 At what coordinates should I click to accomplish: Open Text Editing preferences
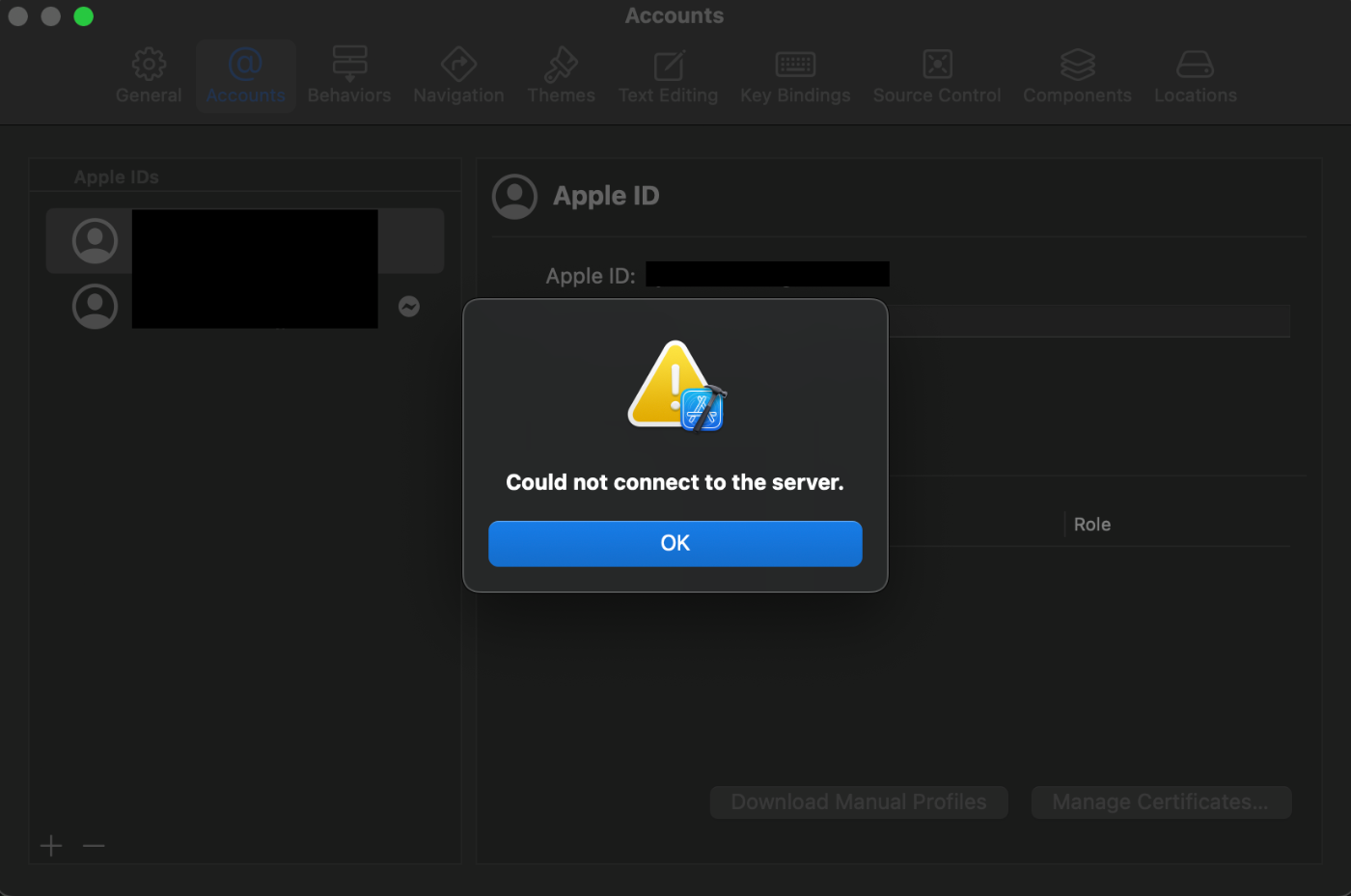[x=668, y=76]
